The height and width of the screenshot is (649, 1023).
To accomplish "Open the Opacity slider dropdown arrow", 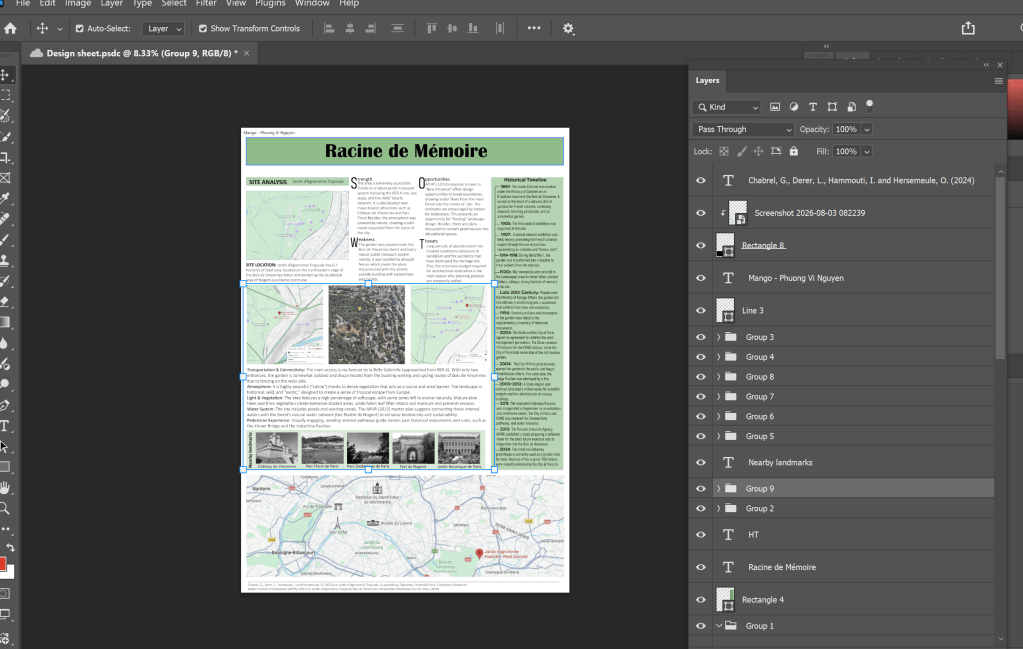I will (x=867, y=129).
